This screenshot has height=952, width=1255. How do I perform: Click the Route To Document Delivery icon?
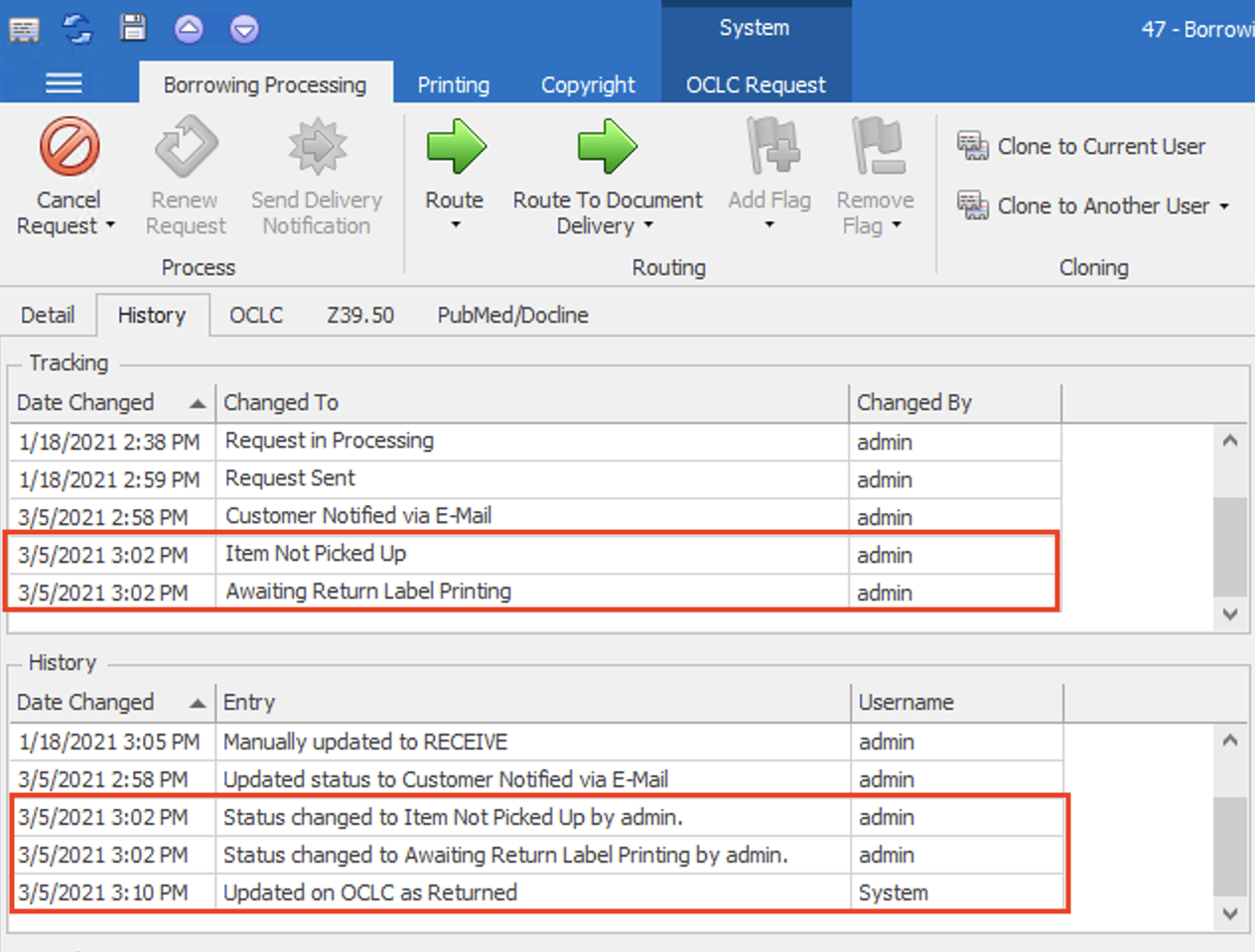tap(607, 147)
